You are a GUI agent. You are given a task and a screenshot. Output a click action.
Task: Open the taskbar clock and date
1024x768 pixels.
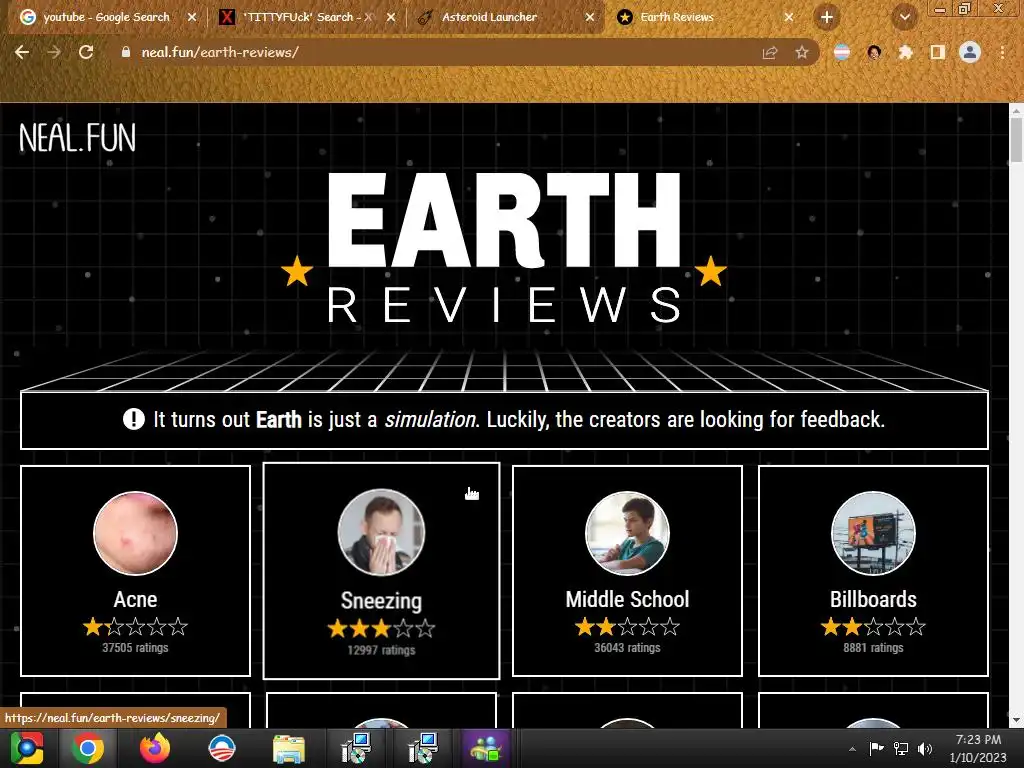click(x=978, y=748)
